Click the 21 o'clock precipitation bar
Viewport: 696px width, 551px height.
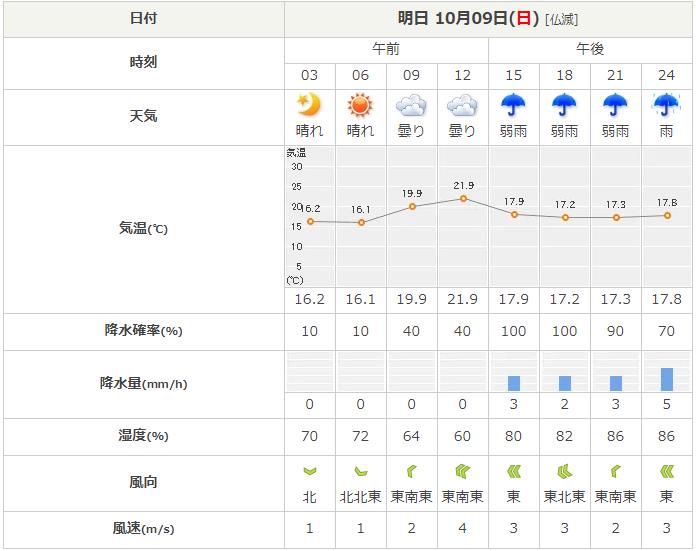point(616,383)
